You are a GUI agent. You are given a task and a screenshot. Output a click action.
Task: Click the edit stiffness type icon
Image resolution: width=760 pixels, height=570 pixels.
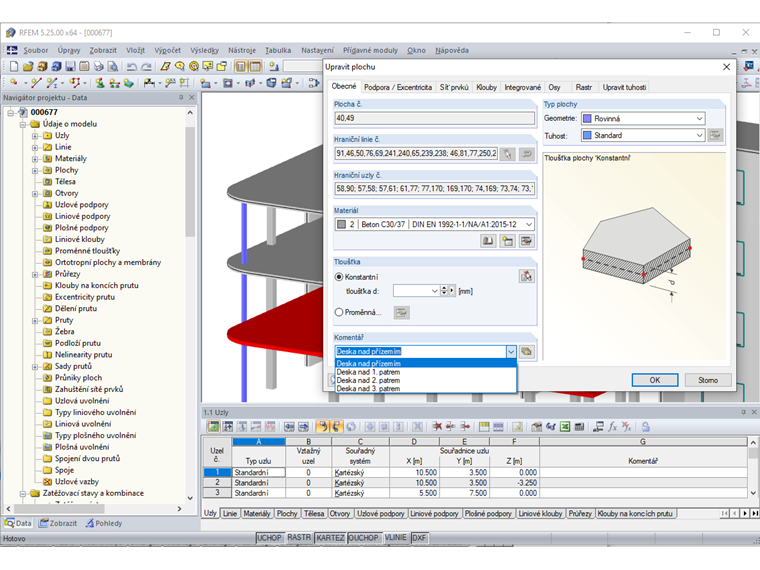click(x=715, y=135)
